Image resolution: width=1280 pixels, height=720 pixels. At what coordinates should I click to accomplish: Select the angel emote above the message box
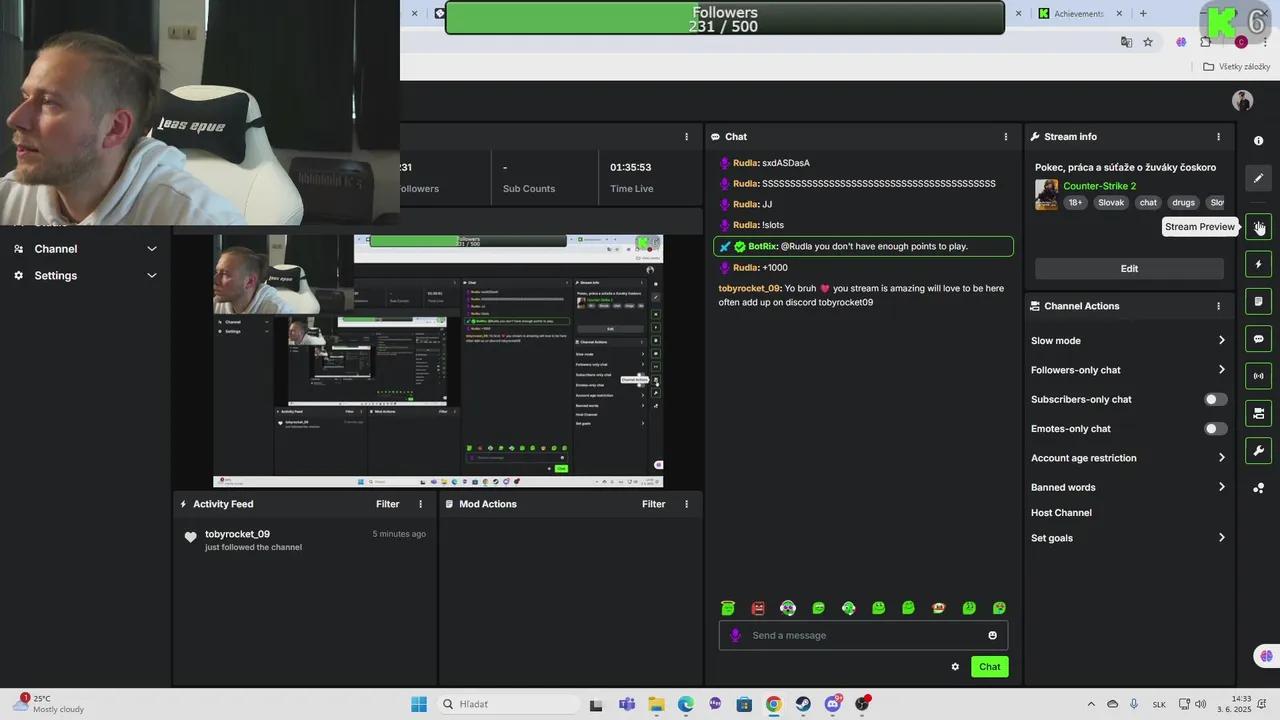tap(728, 607)
